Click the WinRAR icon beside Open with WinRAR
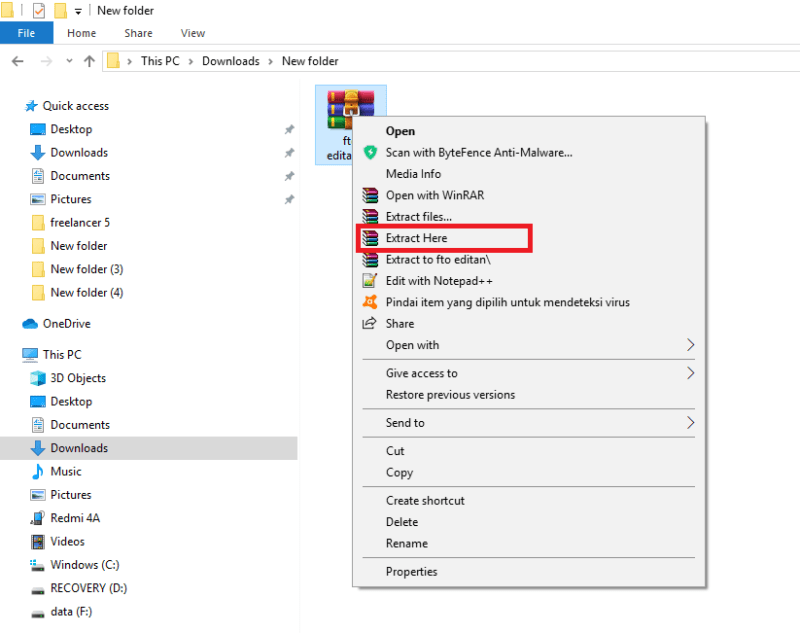Image resolution: width=800 pixels, height=633 pixels. click(x=370, y=195)
